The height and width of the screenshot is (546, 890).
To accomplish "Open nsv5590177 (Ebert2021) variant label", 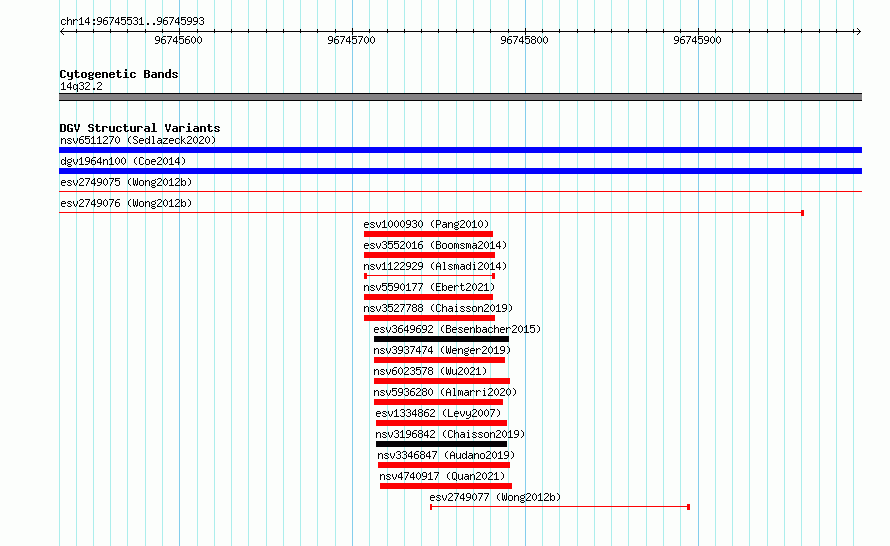I will pos(429,287).
